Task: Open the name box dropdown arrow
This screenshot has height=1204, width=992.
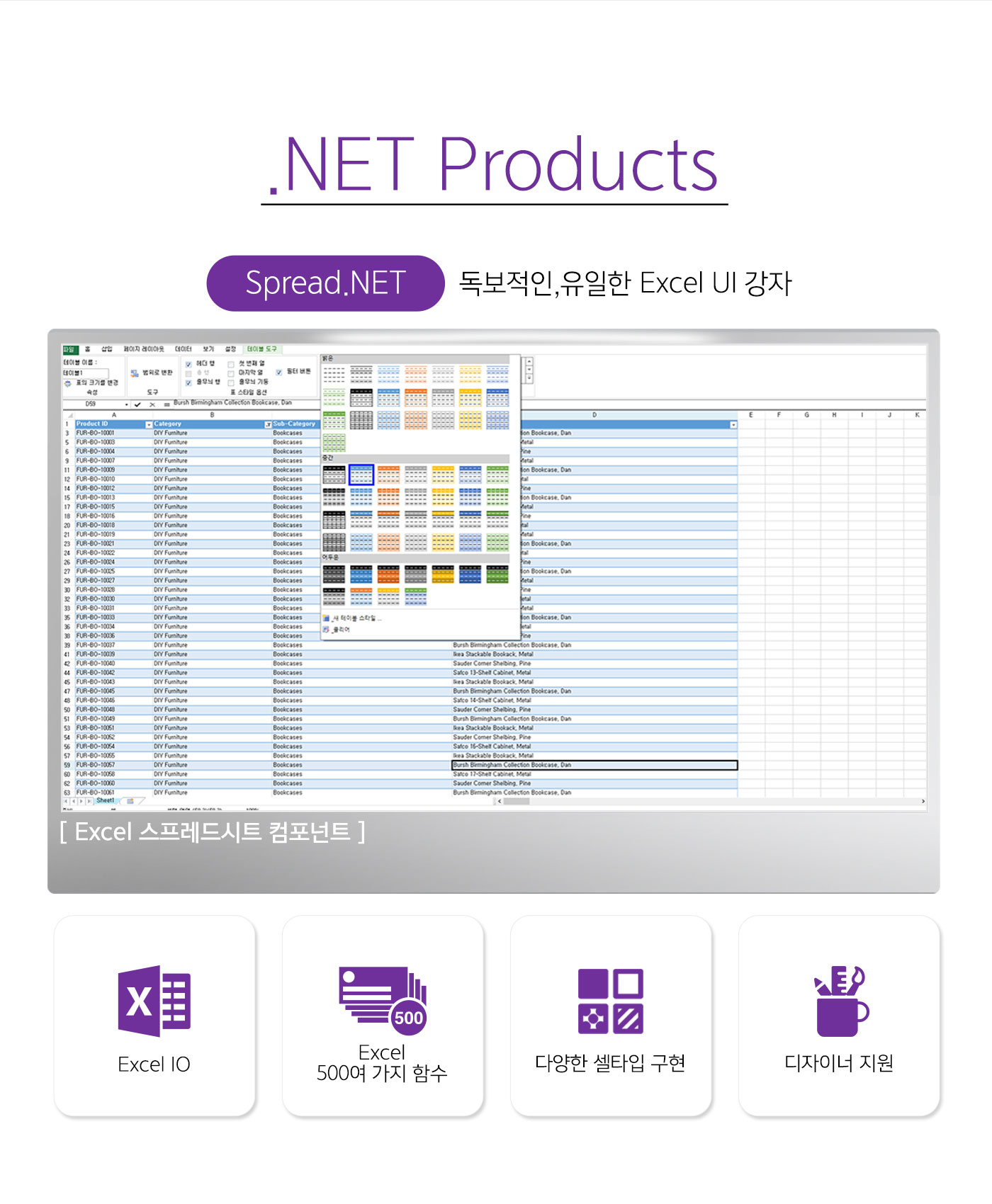Action: [x=127, y=404]
